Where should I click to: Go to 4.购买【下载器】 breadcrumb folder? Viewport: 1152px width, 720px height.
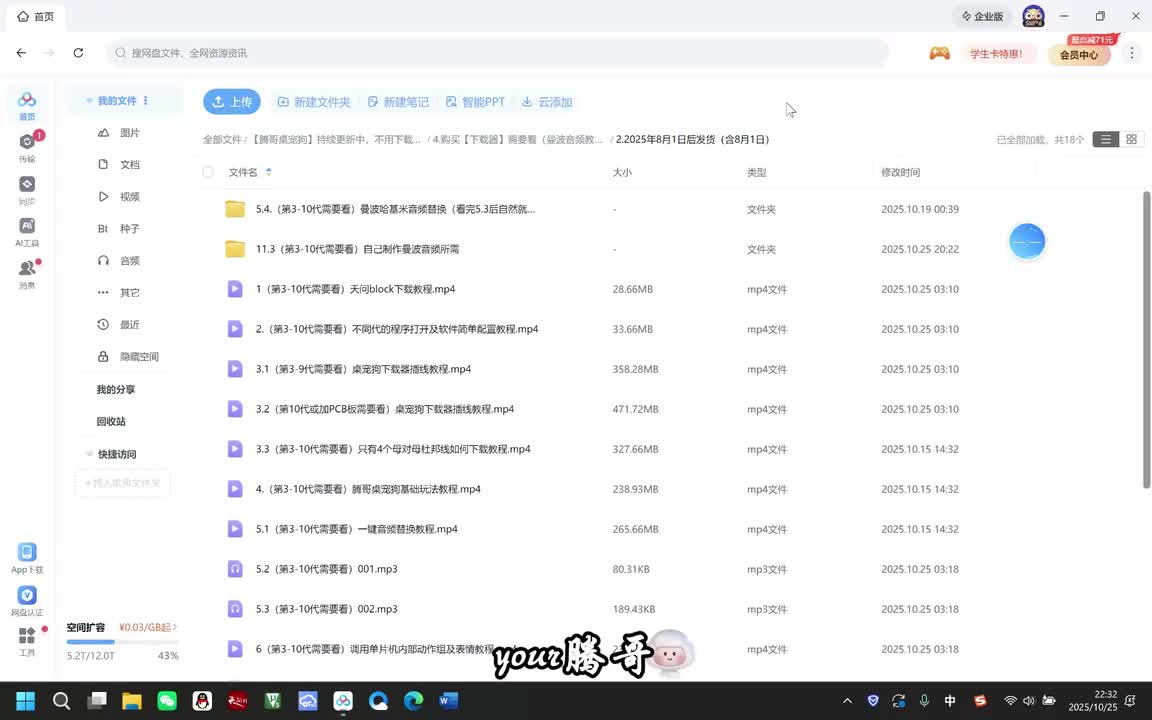click(517, 140)
